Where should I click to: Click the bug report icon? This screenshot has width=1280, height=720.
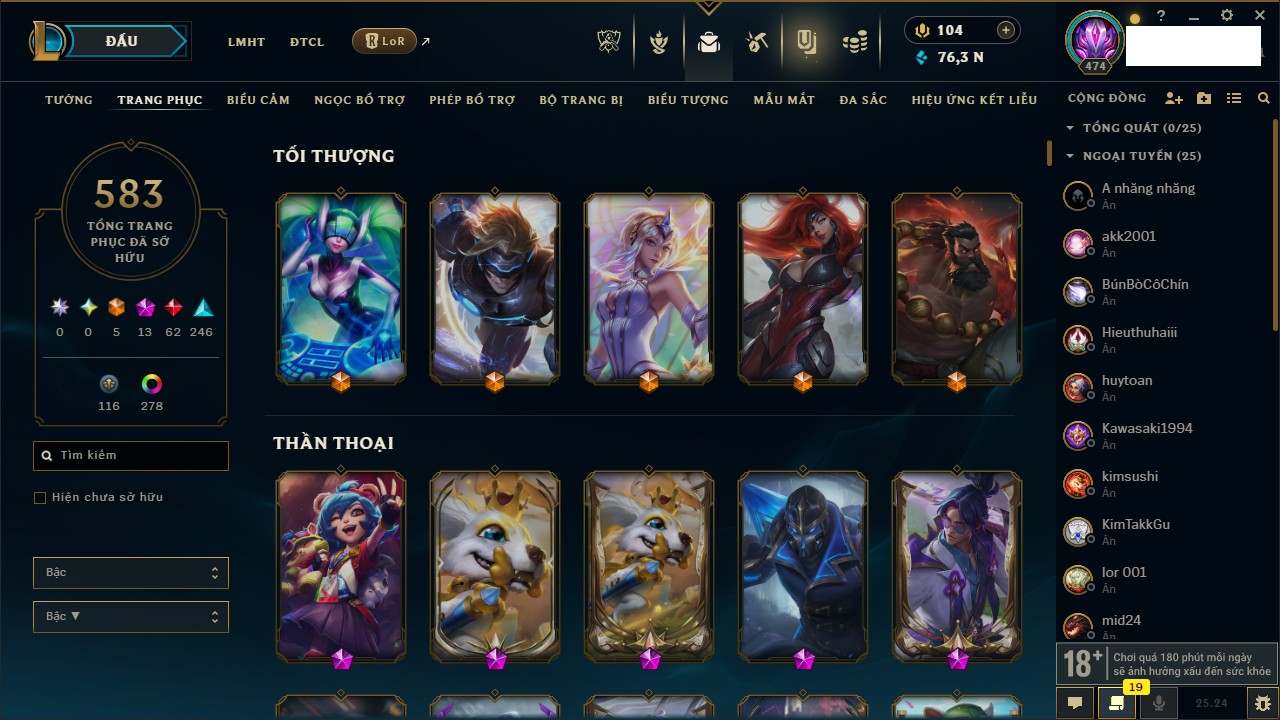1263,703
